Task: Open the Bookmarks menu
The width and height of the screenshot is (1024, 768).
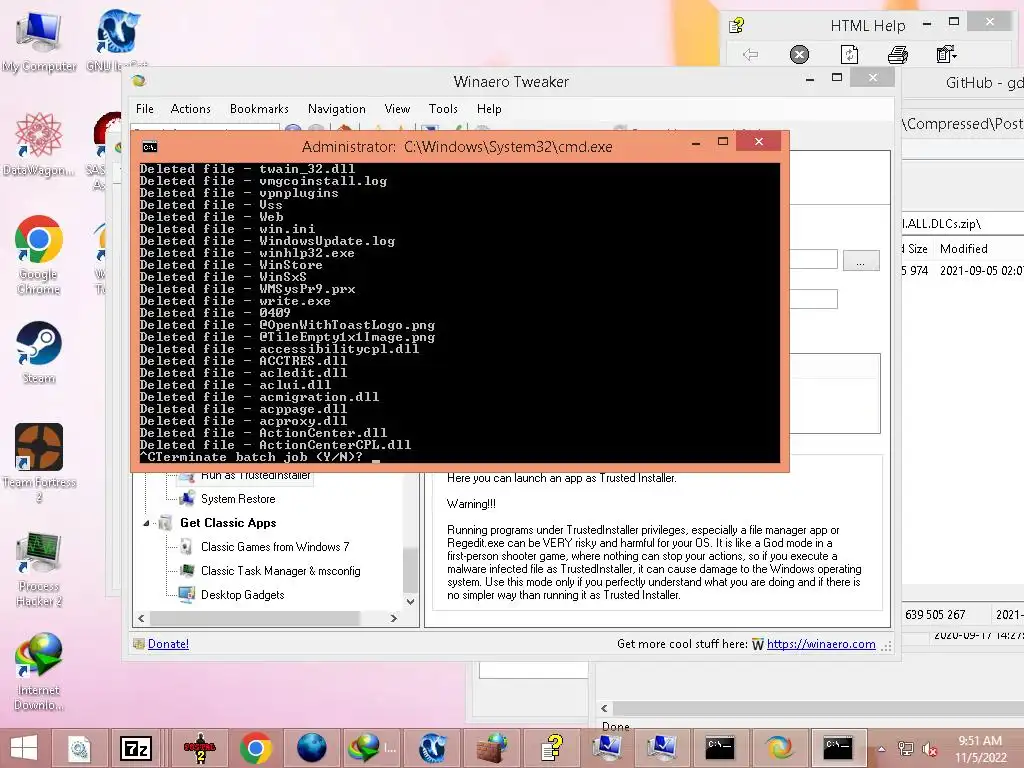Action: (259, 109)
